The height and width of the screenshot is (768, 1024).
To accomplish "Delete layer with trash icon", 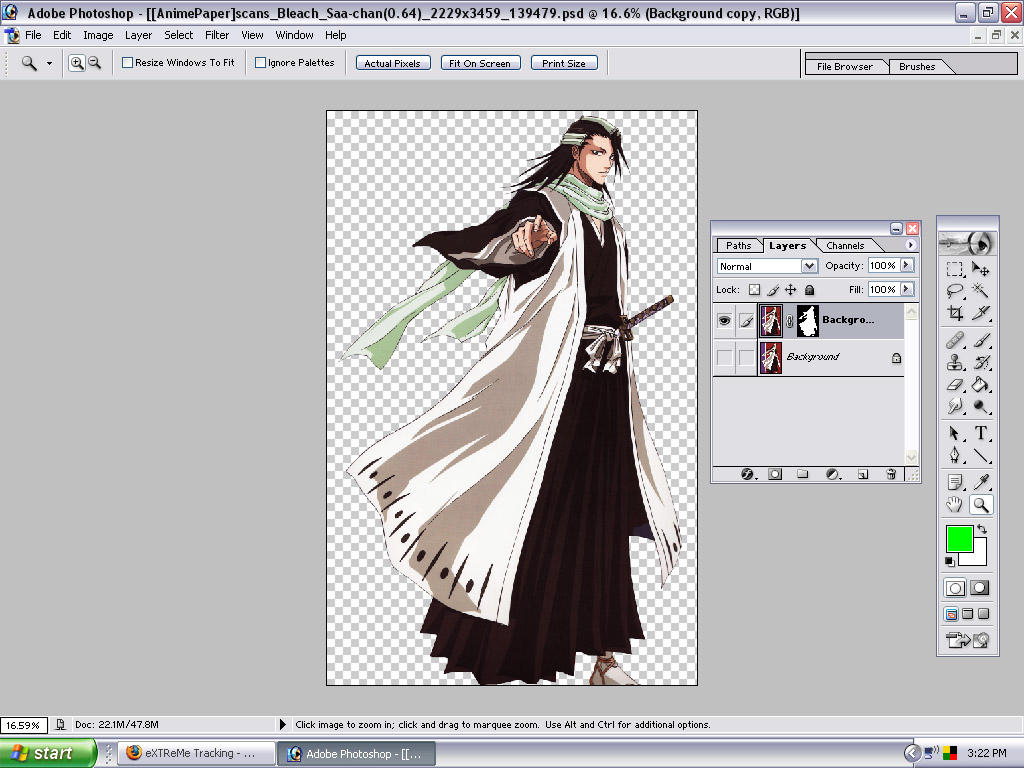I will [x=891, y=474].
